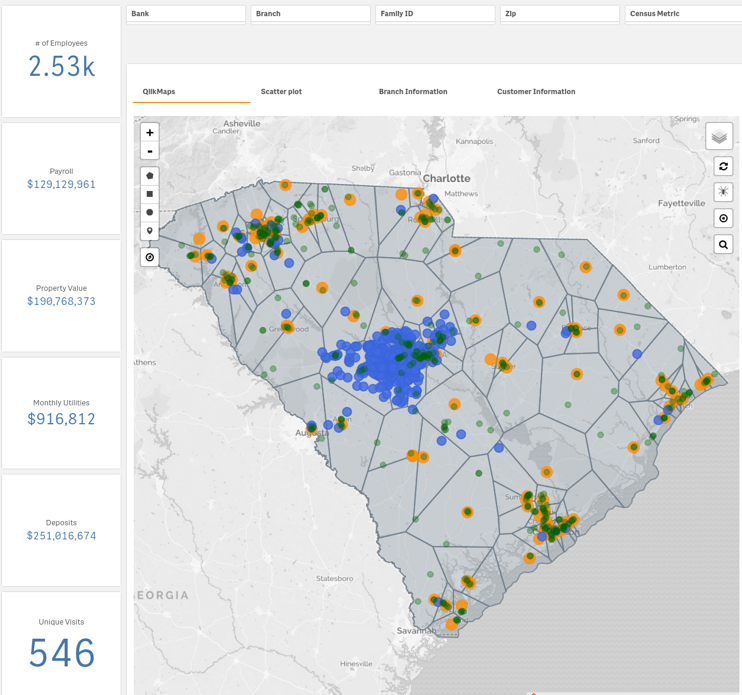Open the Family ID filter
This screenshot has width=742, height=695.
[x=435, y=14]
